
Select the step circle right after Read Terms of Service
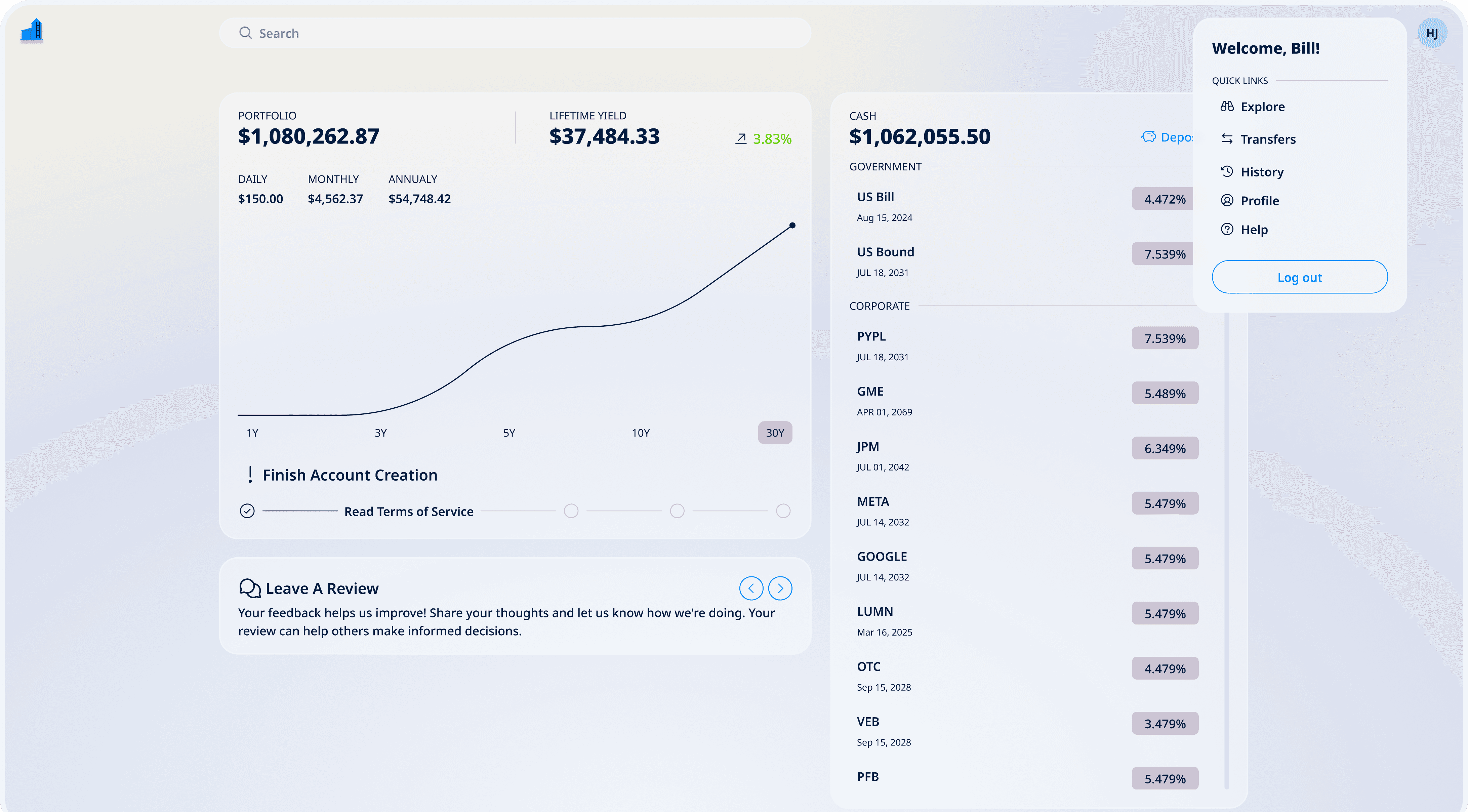pos(570,511)
